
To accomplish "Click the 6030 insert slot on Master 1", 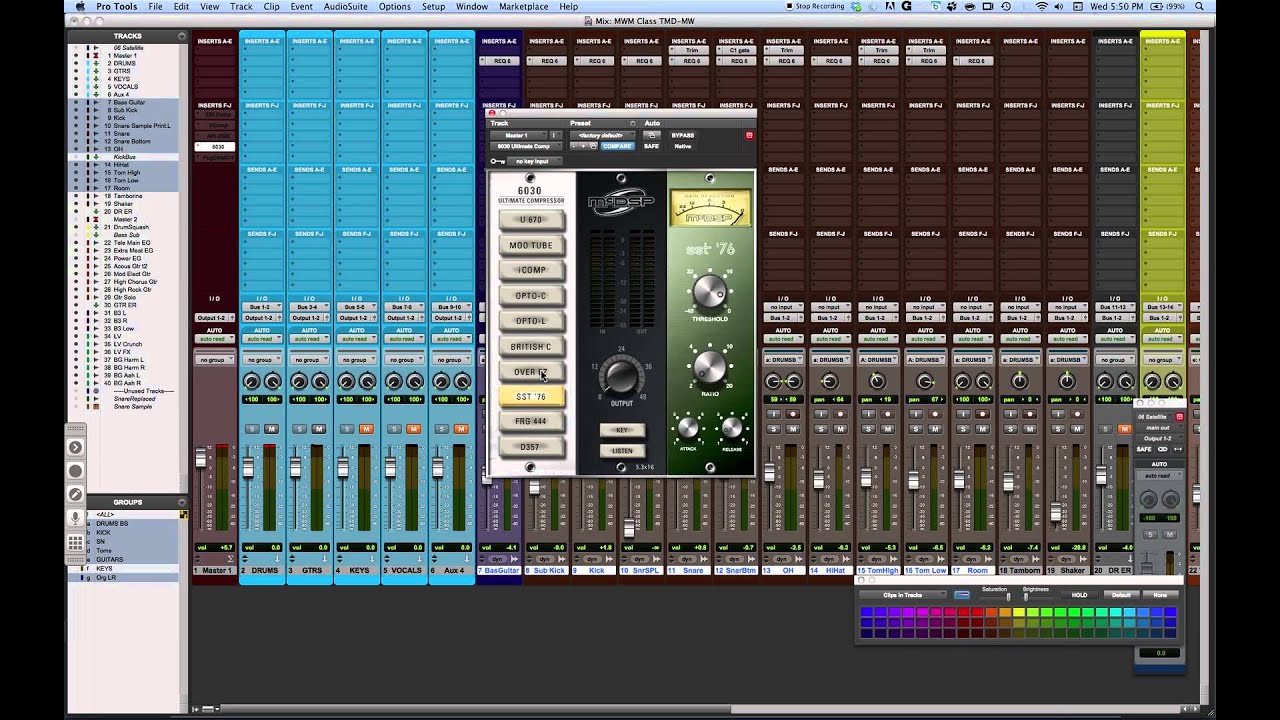I will (214, 147).
